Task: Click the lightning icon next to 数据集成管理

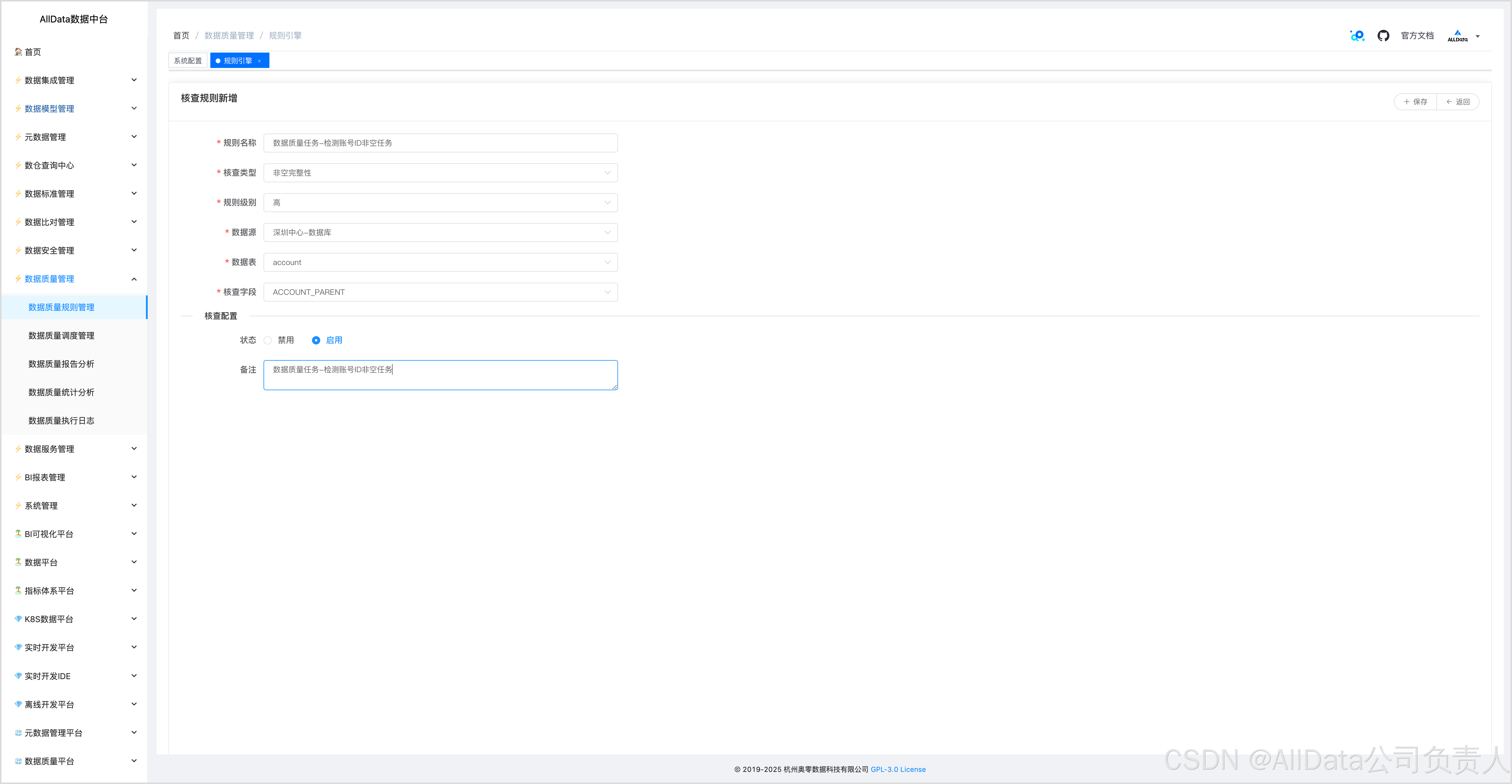Action: 18,80
